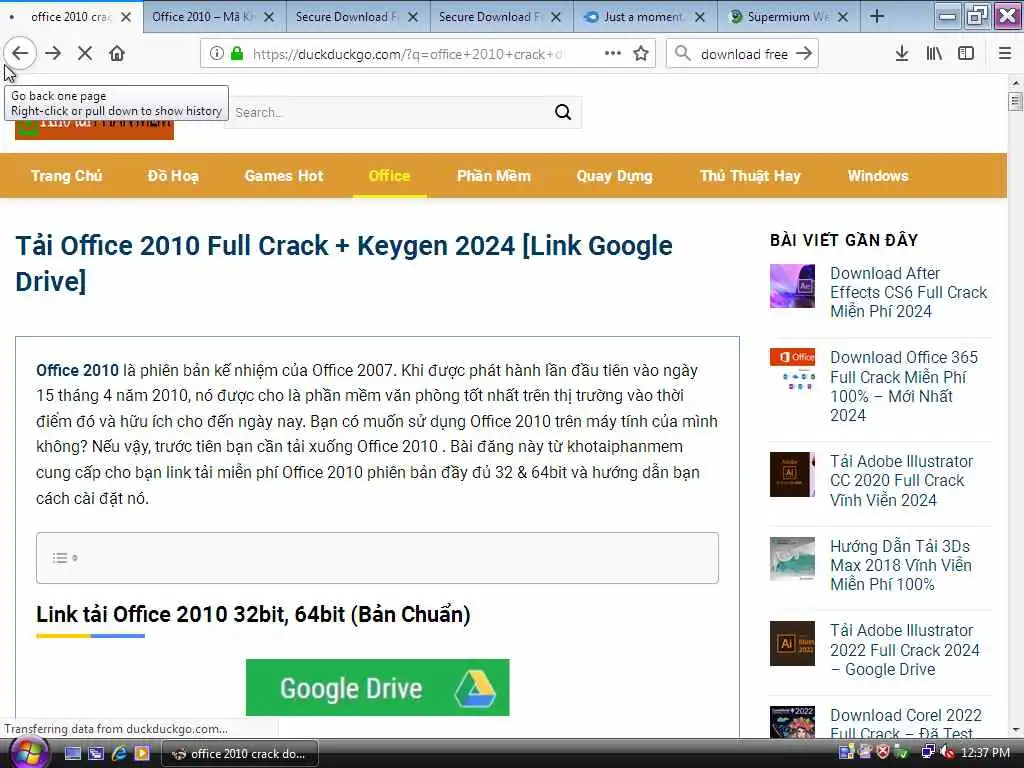Click the red security shield tray icon
The height and width of the screenshot is (768, 1024).
tap(883, 752)
